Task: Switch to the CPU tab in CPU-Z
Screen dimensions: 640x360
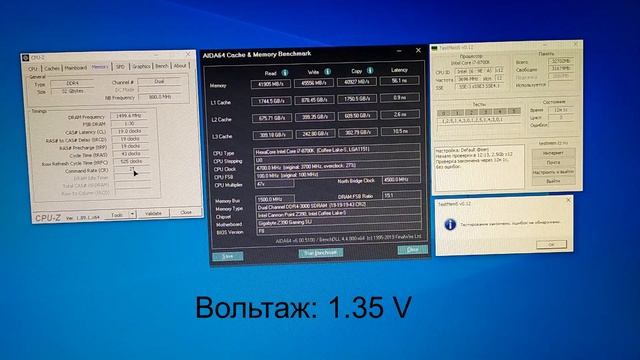Action: pyautogui.click(x=33, y=69)
